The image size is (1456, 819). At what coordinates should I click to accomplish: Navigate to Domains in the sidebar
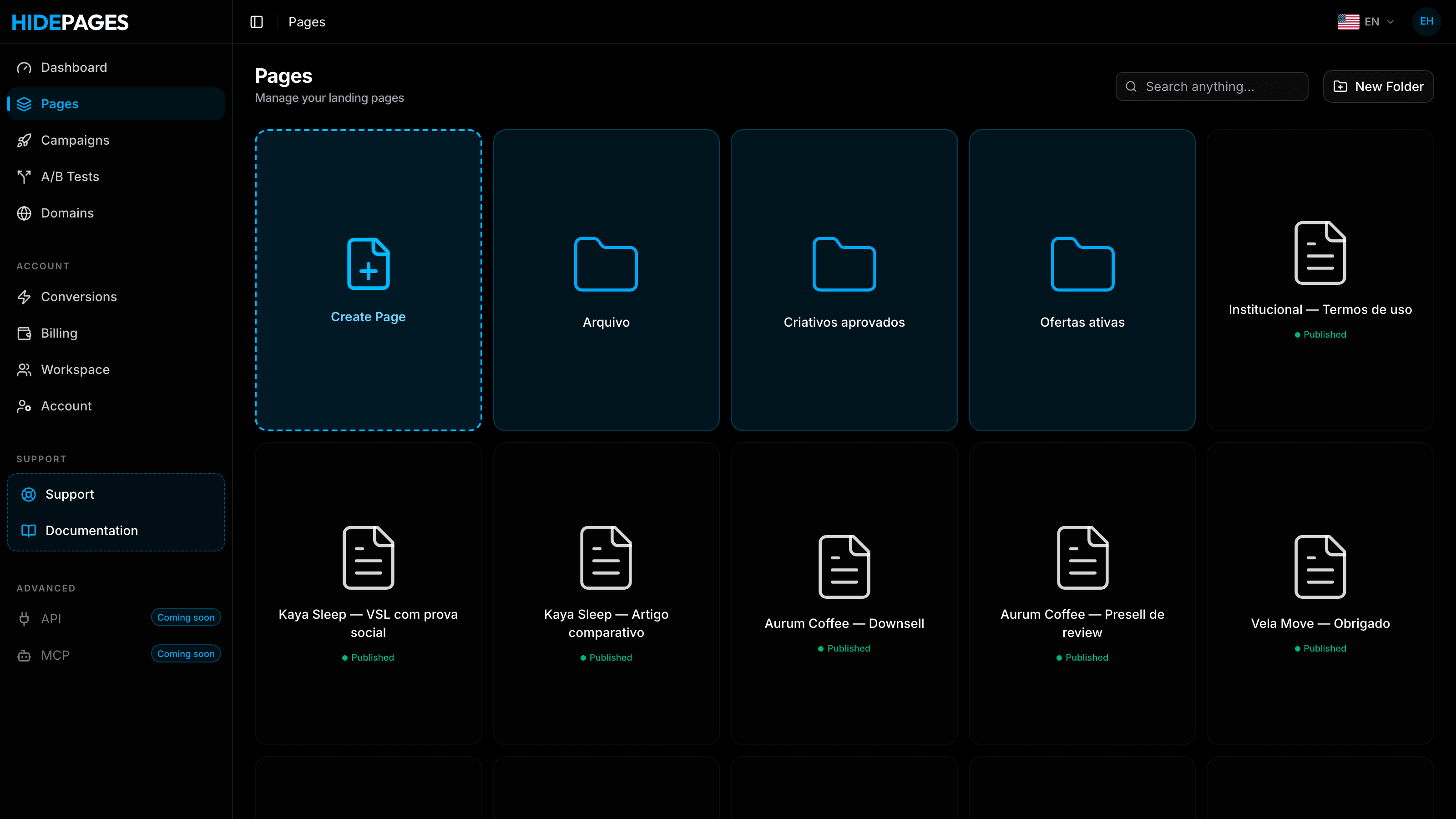(x=116, y=213)
